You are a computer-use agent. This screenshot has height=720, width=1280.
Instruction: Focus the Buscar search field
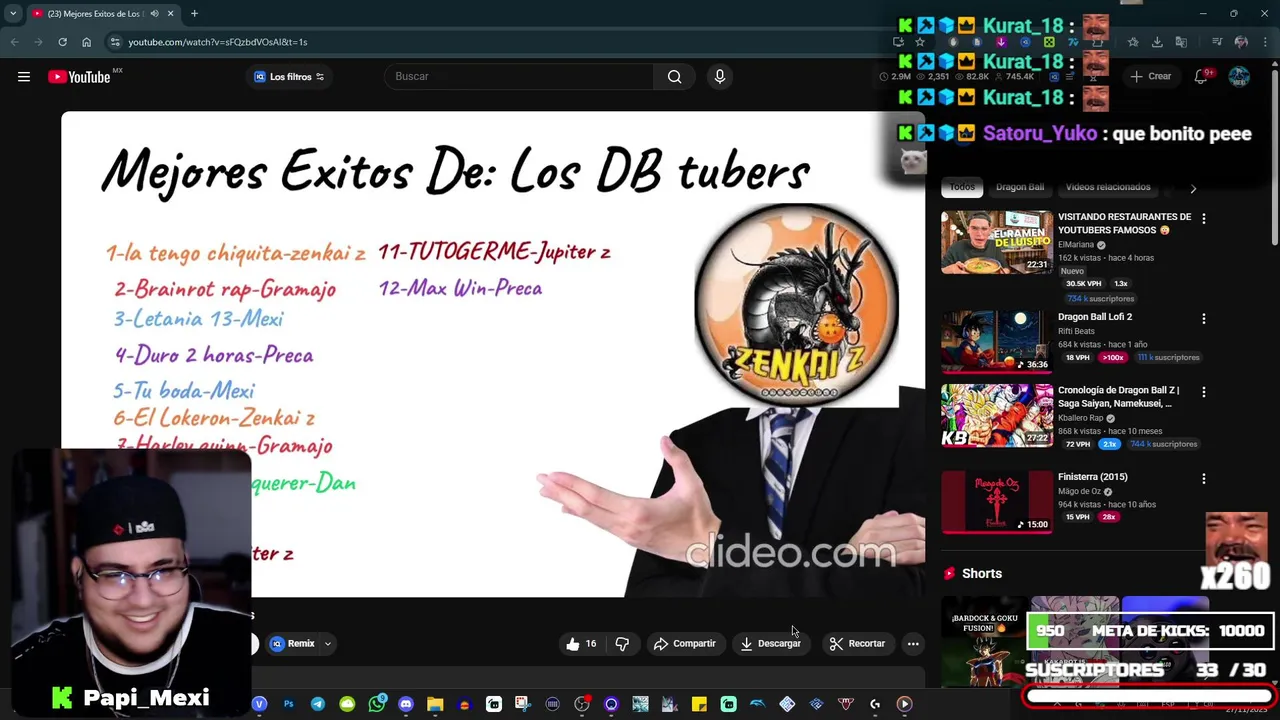[x=519, y=77]
